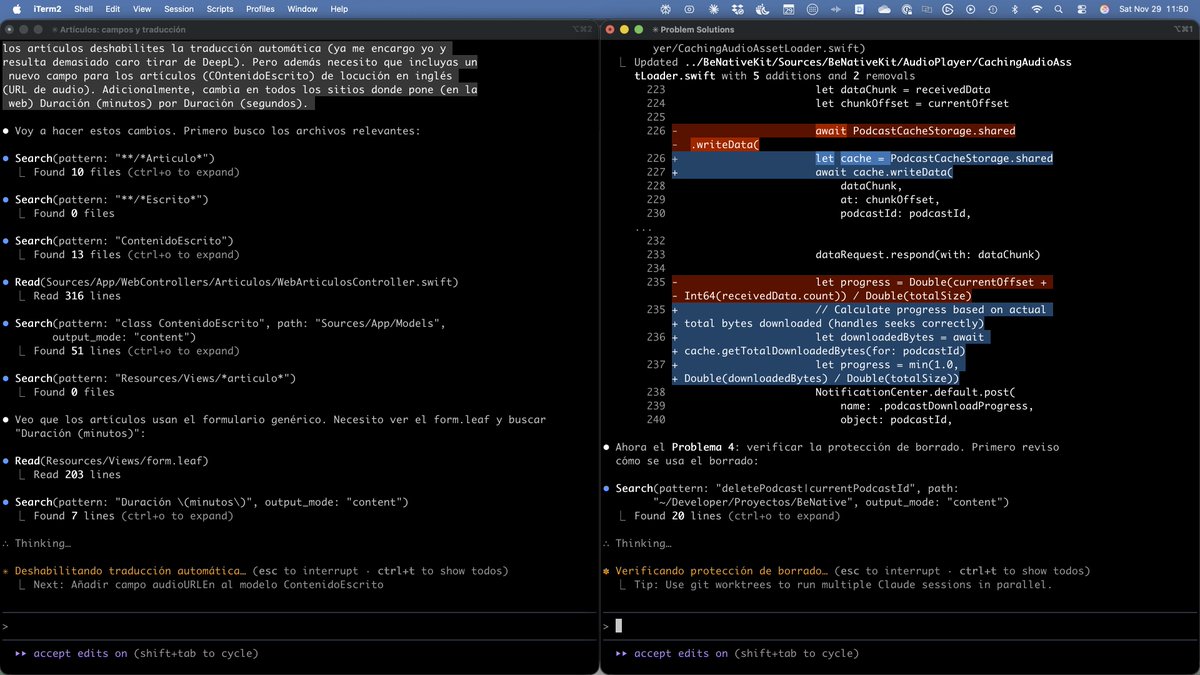
Task: Click the 'Found 0 files' result under Escrito search
Action: click(x=74, y=213)
